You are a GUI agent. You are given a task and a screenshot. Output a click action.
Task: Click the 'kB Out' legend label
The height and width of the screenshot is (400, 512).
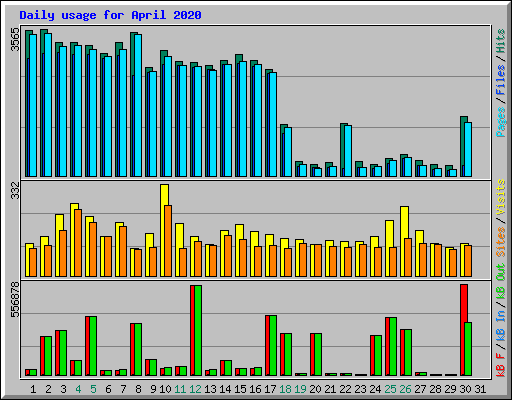(x=501, y=281)
